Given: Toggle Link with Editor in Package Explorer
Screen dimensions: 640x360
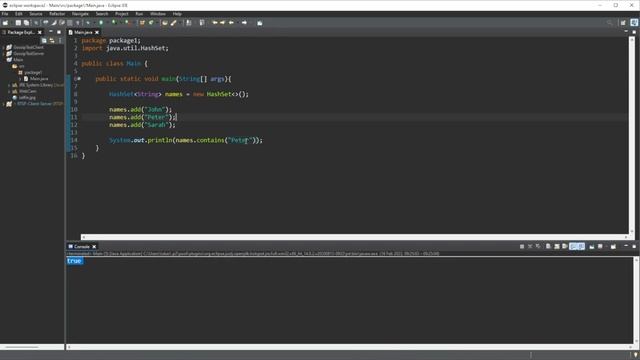Looking at the screenshot, I should click(x=52, y=40).
